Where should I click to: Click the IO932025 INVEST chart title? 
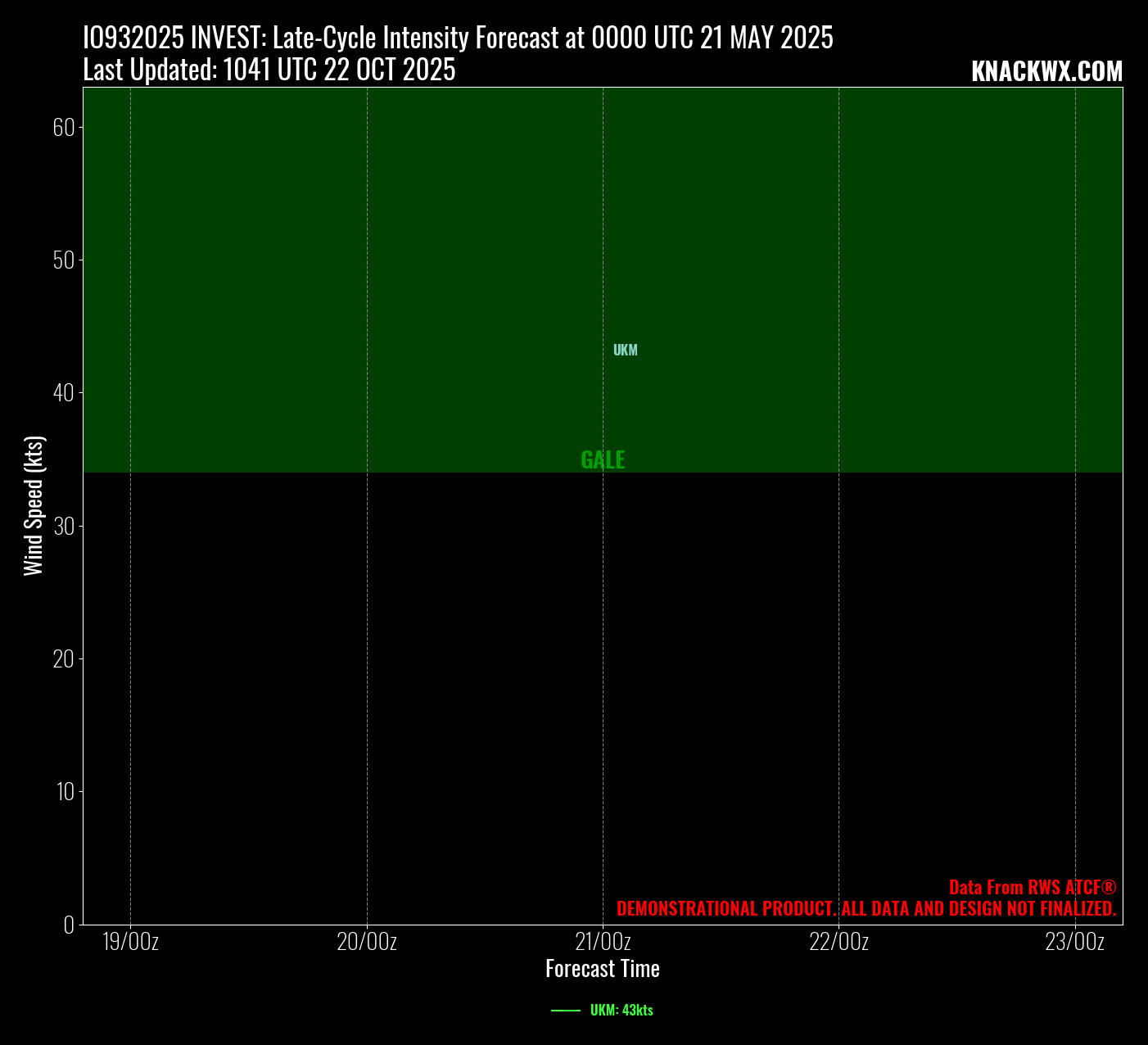(458, 38)
